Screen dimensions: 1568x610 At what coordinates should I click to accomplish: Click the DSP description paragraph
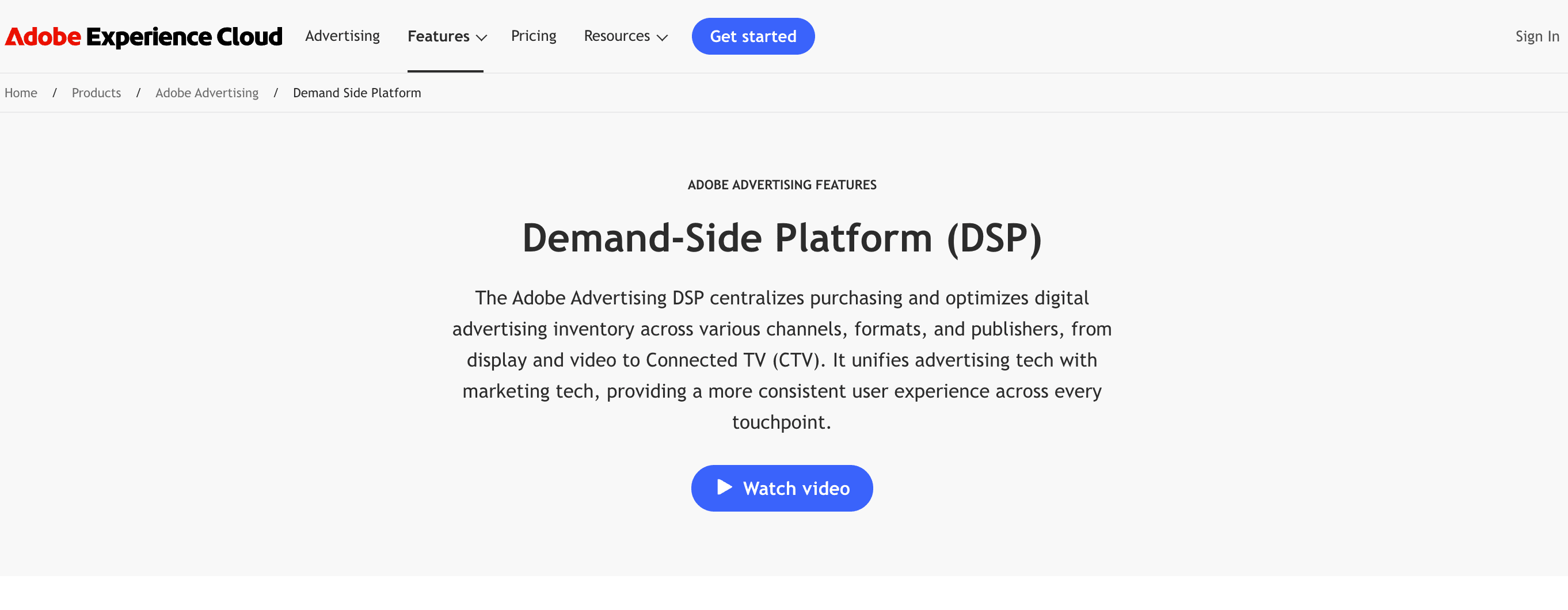[782, 359]
